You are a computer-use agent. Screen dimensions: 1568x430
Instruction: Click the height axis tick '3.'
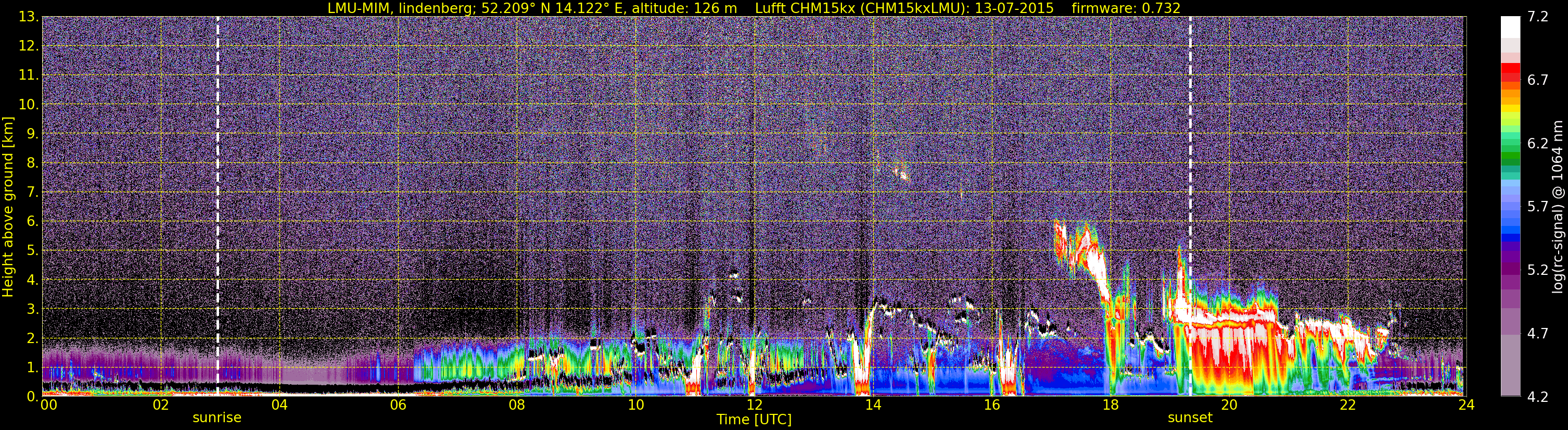point(33,309)
